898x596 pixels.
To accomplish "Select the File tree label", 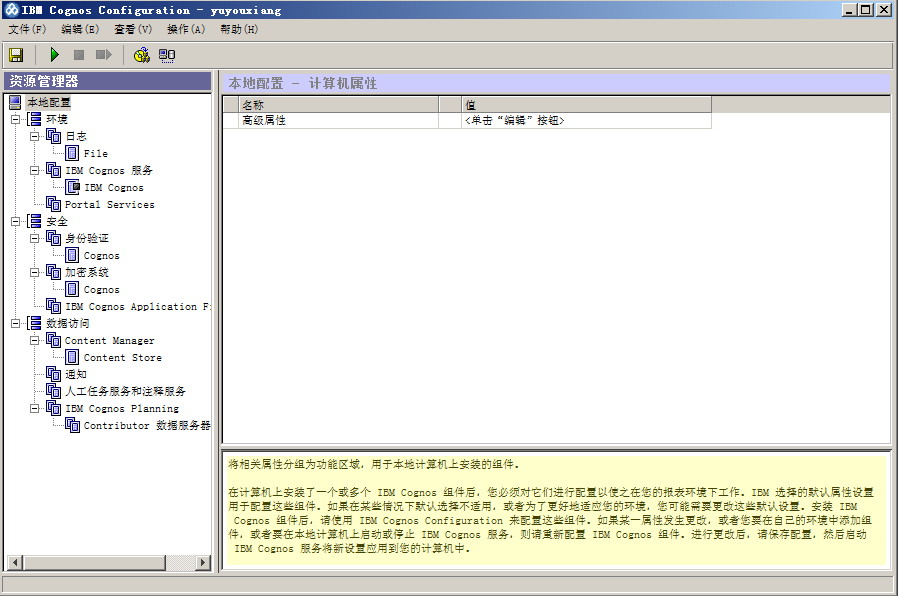I will 96,153.
